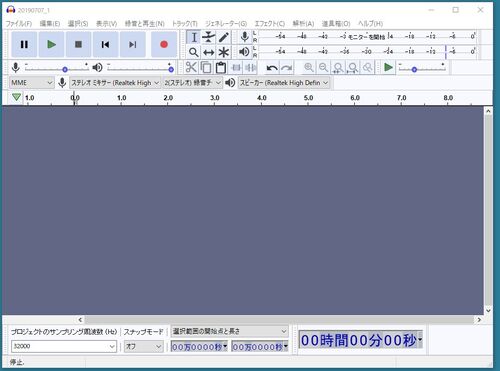Open the Tools (道具箱) menu

[336, 24]
